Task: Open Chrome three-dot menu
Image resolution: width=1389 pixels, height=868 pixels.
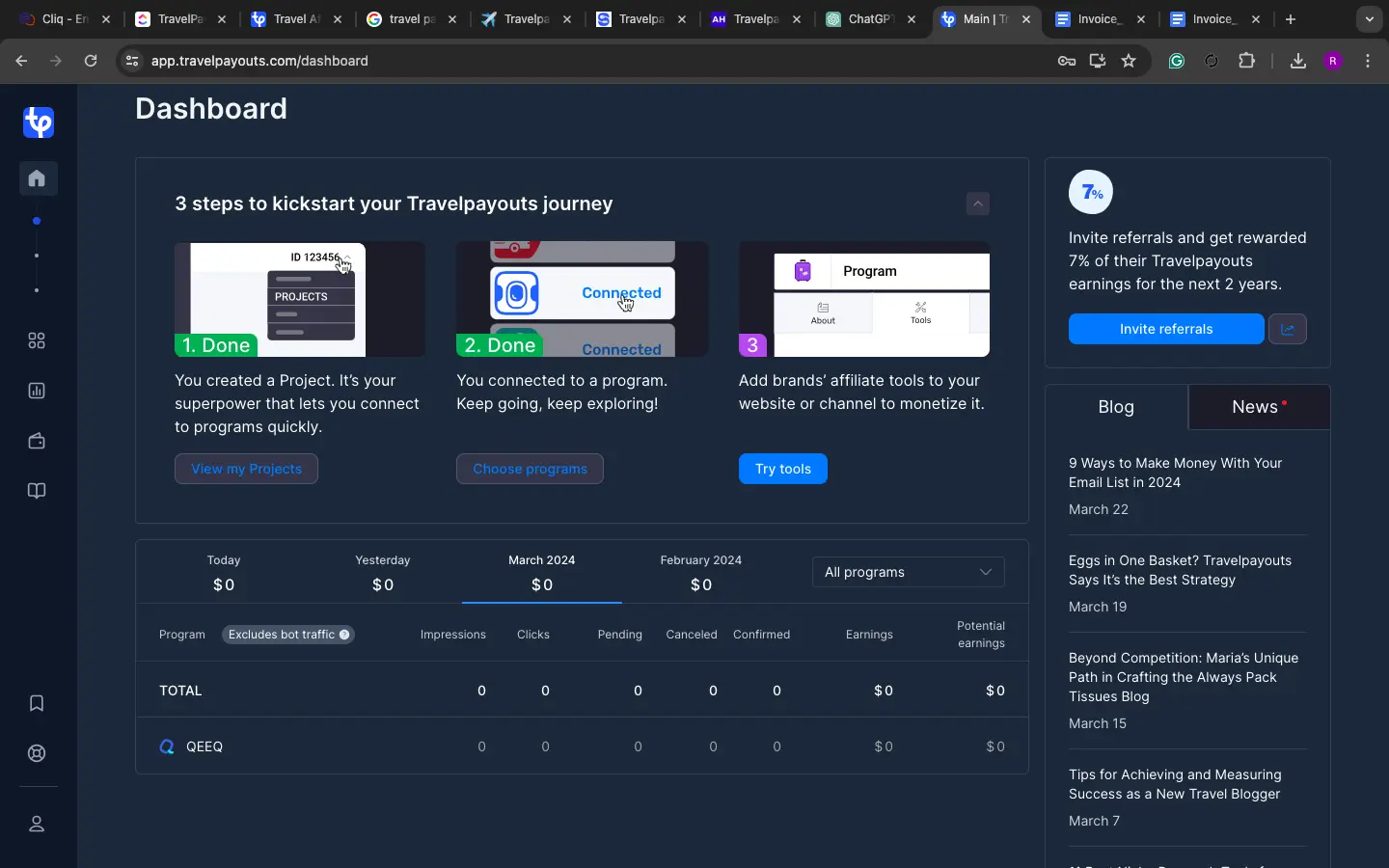Action: (x=1369, y=61)
